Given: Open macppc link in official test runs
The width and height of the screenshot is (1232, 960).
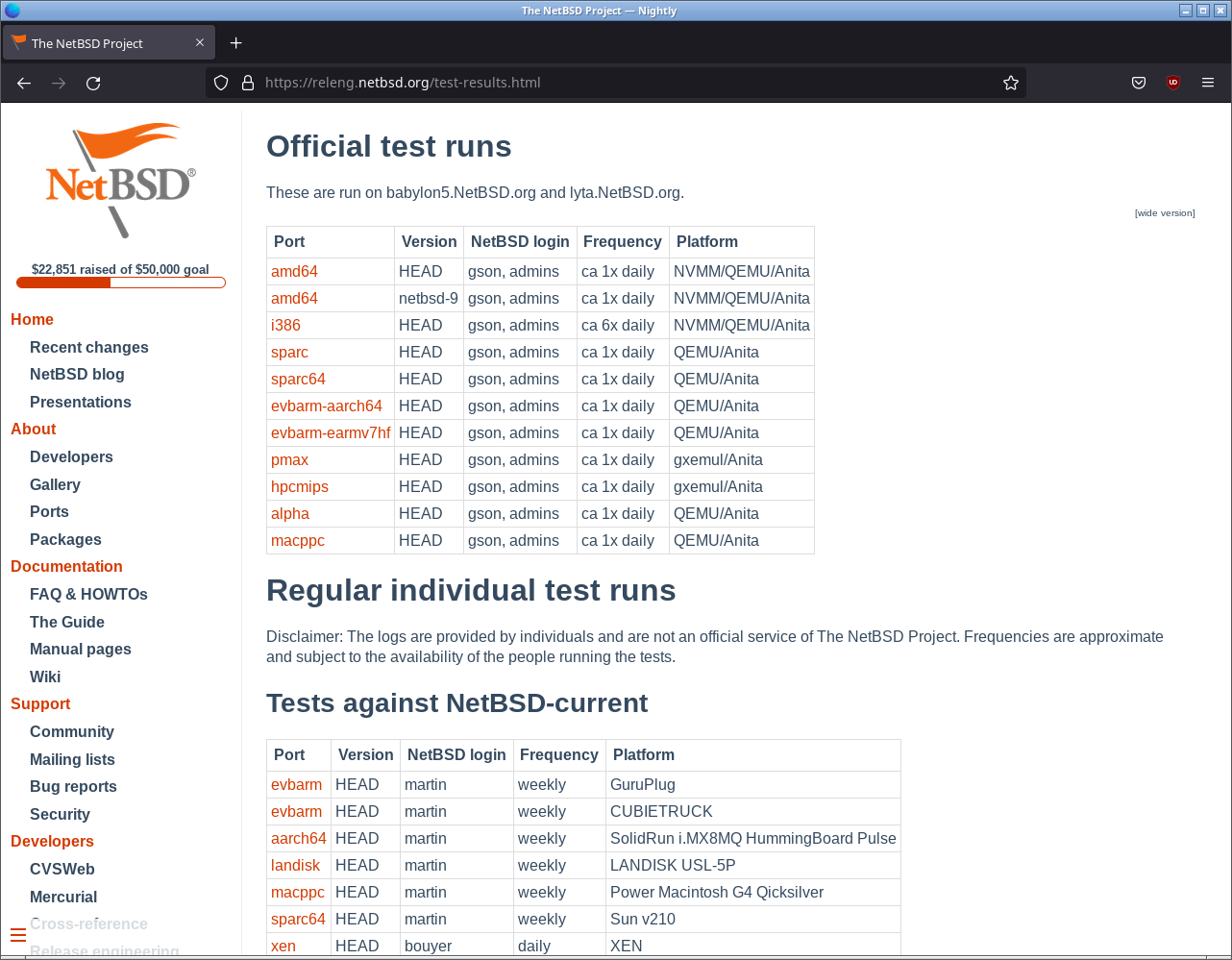Looking at the screenshot, I should 298,541.
